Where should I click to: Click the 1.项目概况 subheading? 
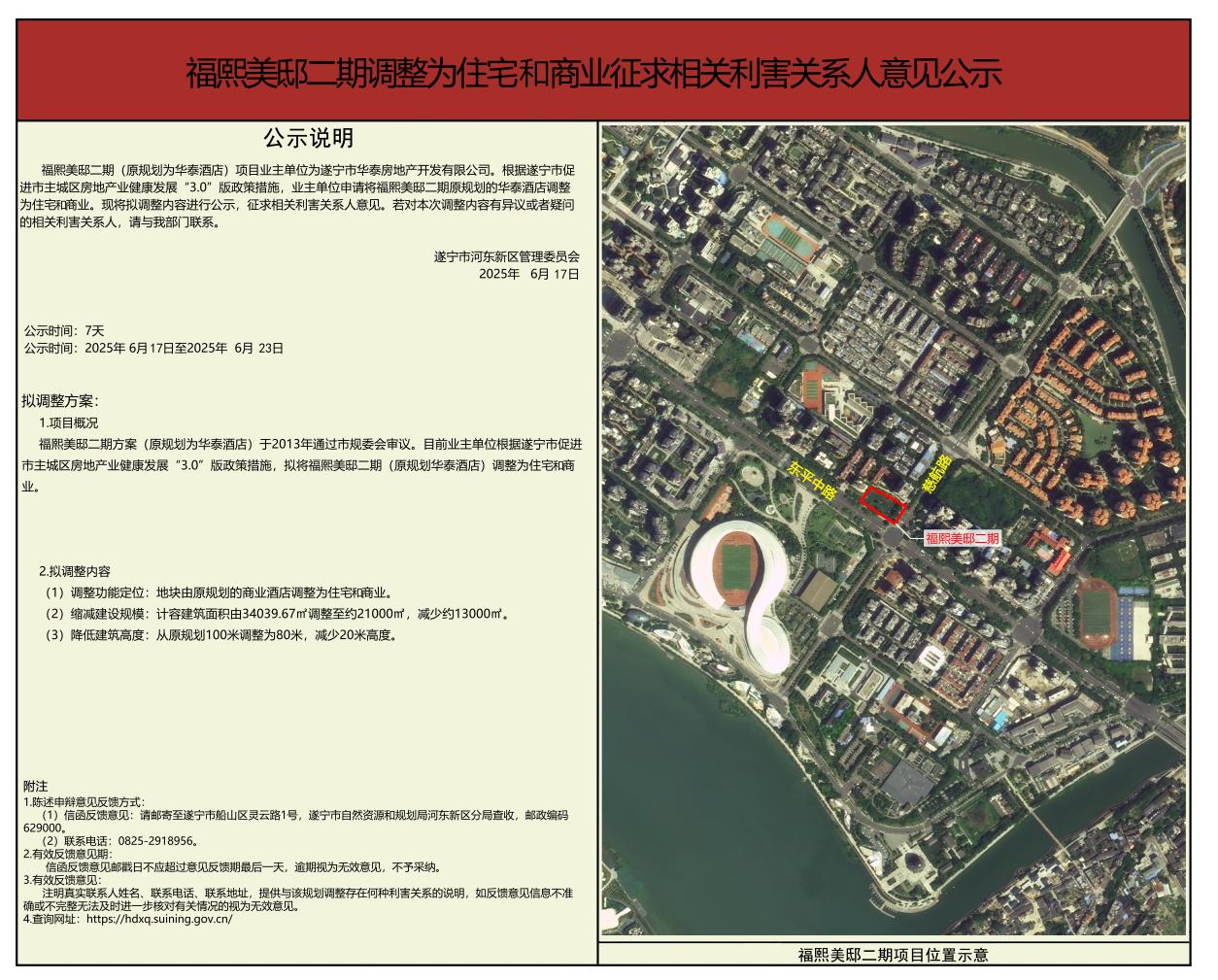coord(68,423)
